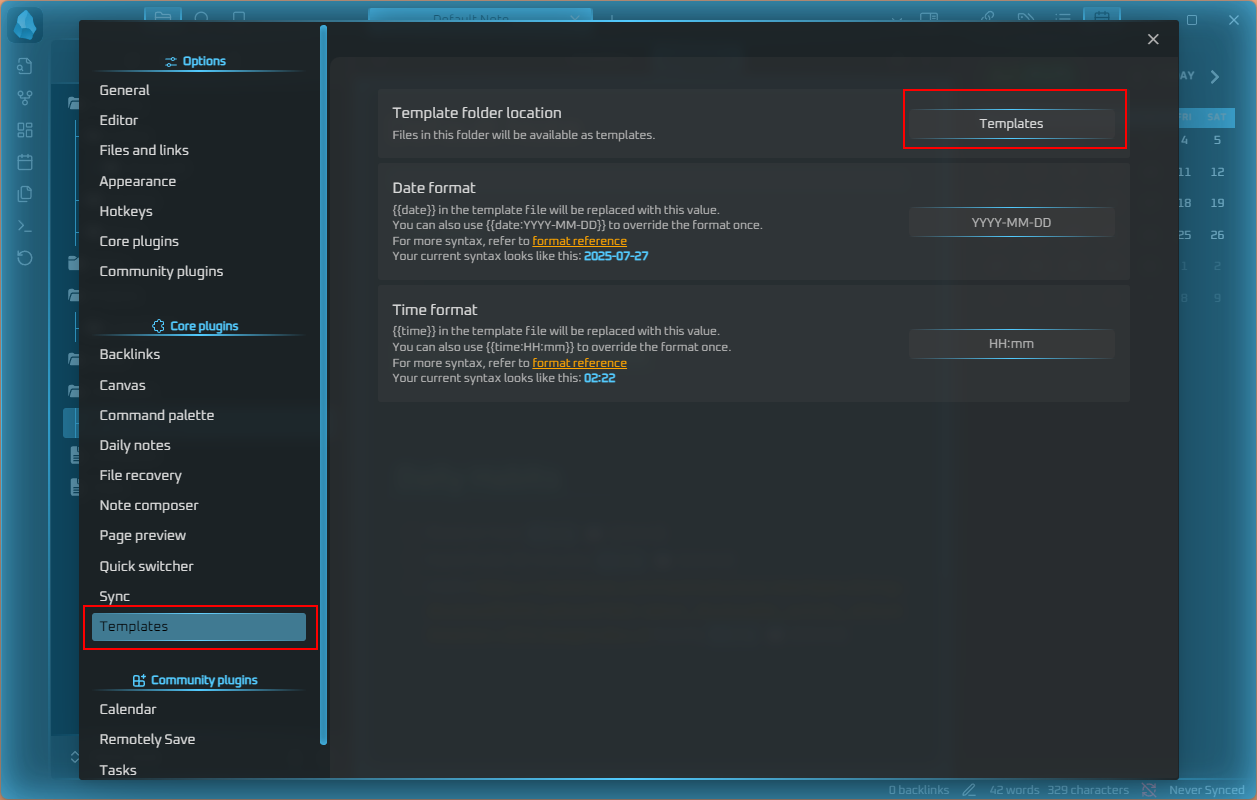Select day 19 in the calendar panel
Screen dimensions: 1257x800
tap(1217, 203)
